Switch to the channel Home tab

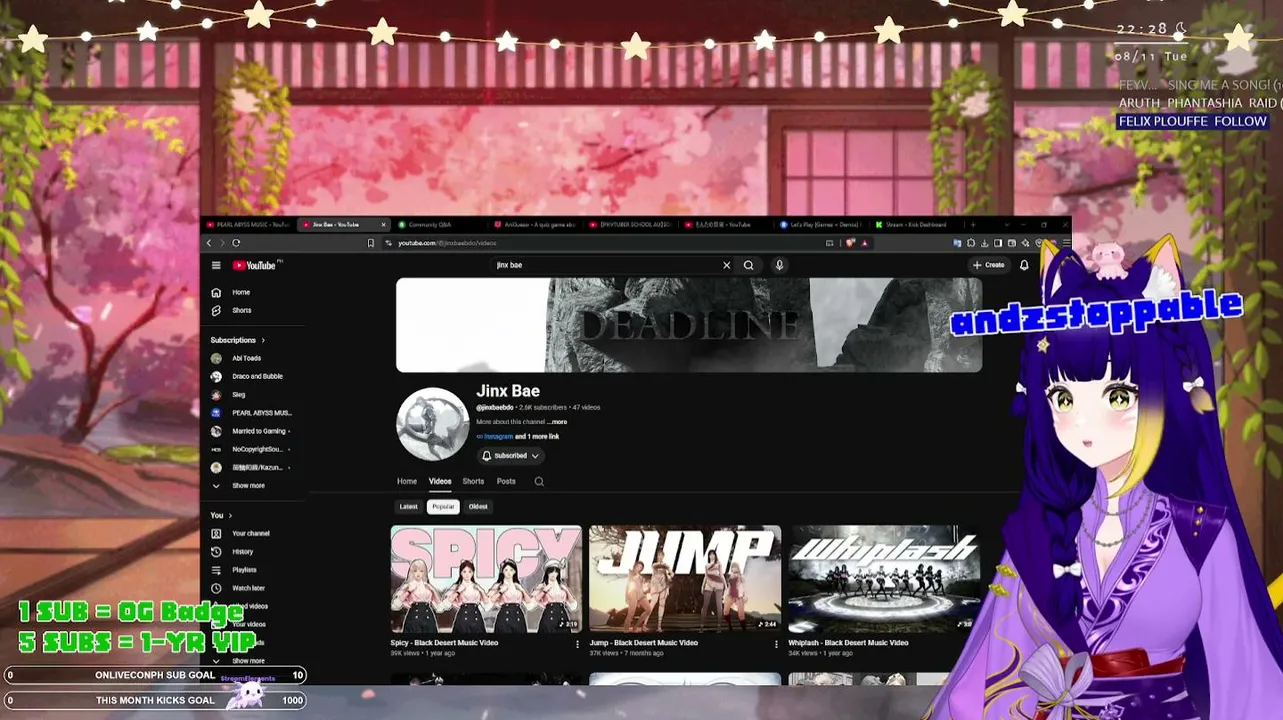click(407, 481)
